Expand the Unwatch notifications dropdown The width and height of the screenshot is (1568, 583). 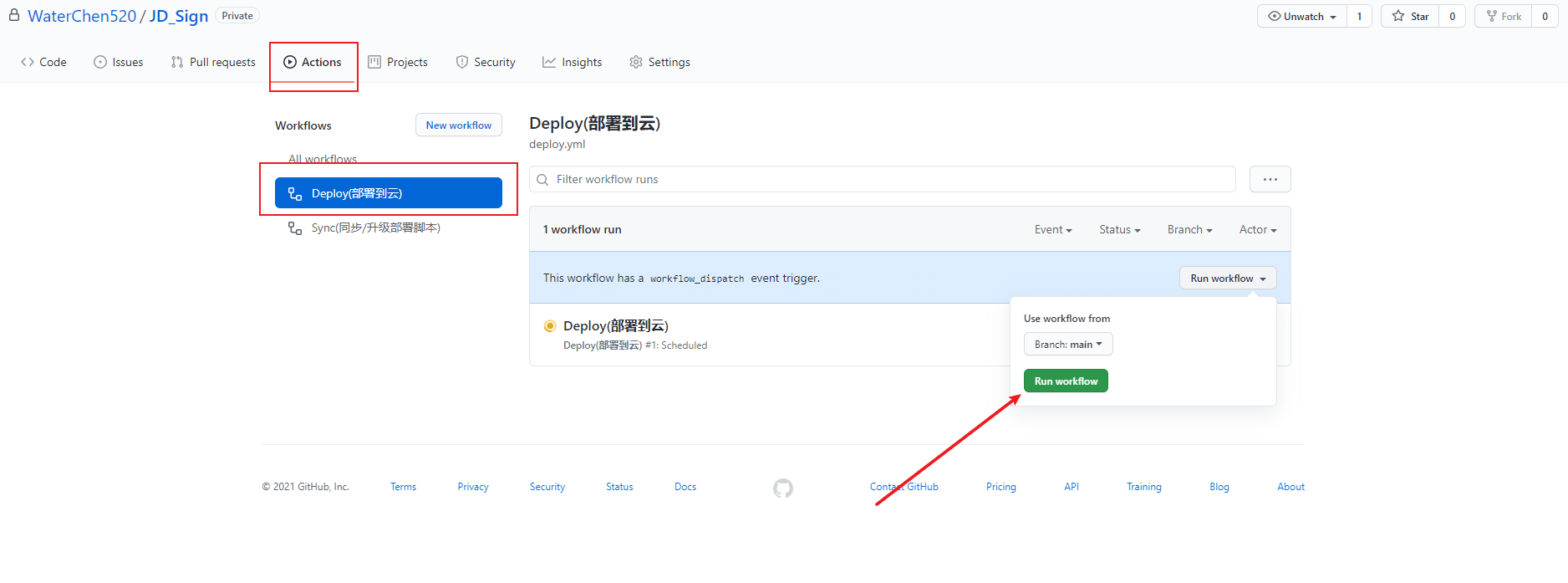1301,16
